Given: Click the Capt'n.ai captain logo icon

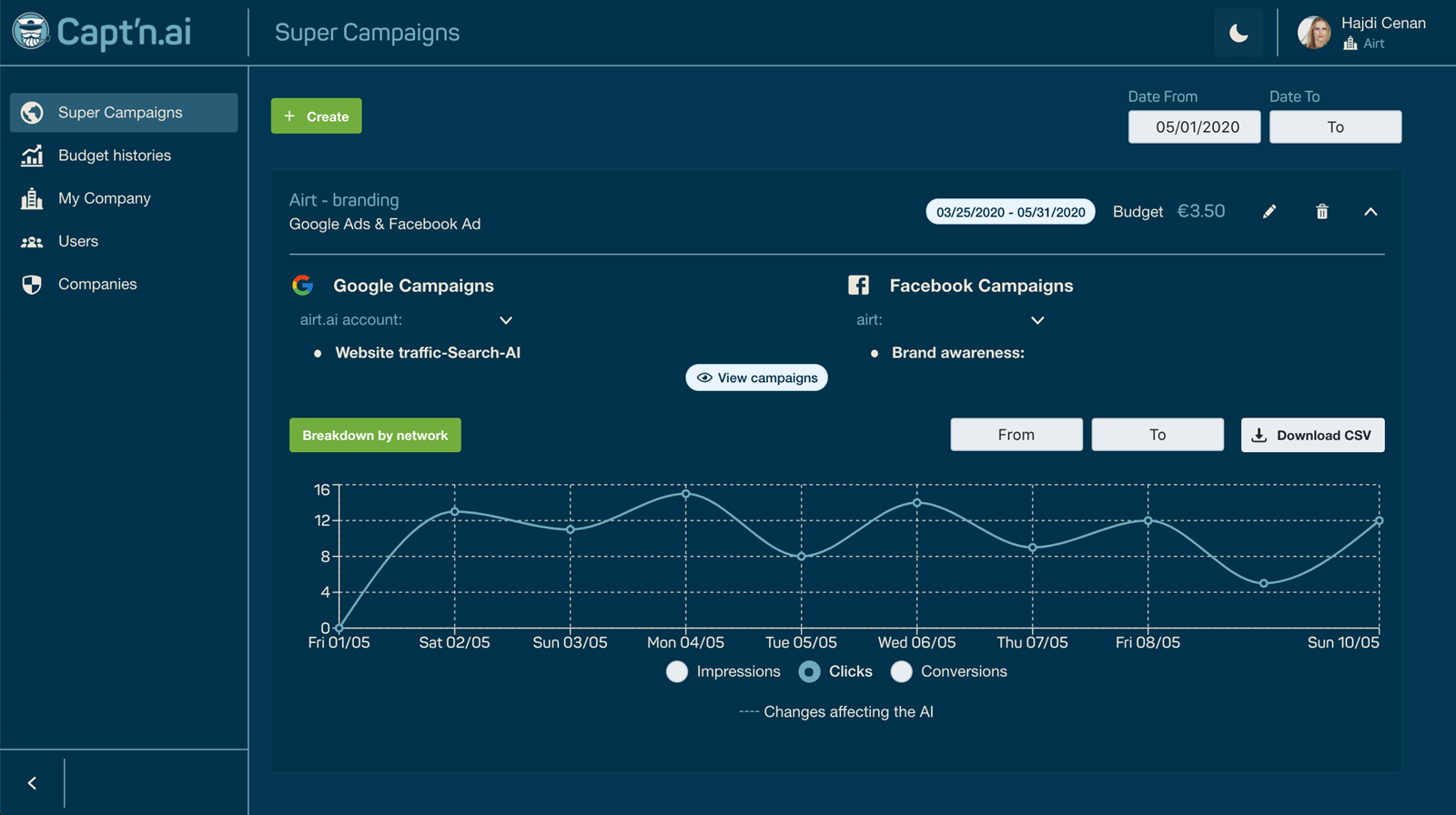Looking at the screenshot, I should pos(31,32).
